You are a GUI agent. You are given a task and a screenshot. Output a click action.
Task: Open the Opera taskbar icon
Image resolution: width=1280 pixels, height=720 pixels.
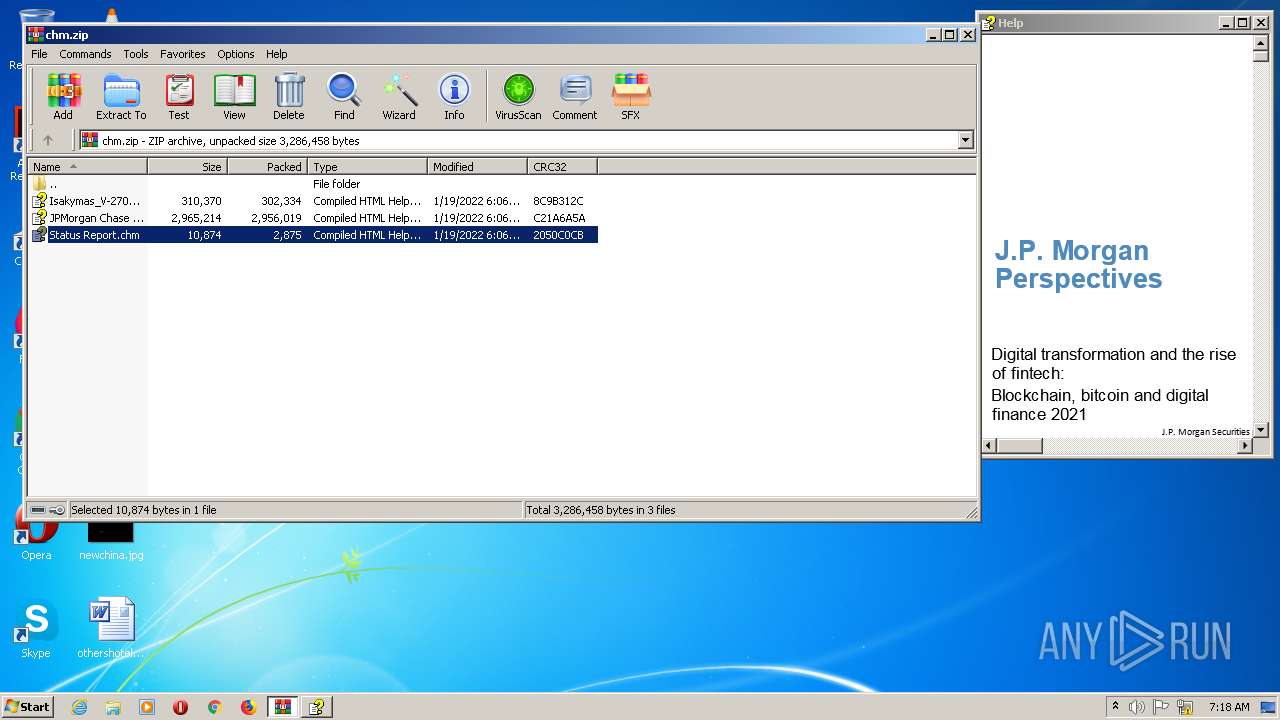(180, 707)
